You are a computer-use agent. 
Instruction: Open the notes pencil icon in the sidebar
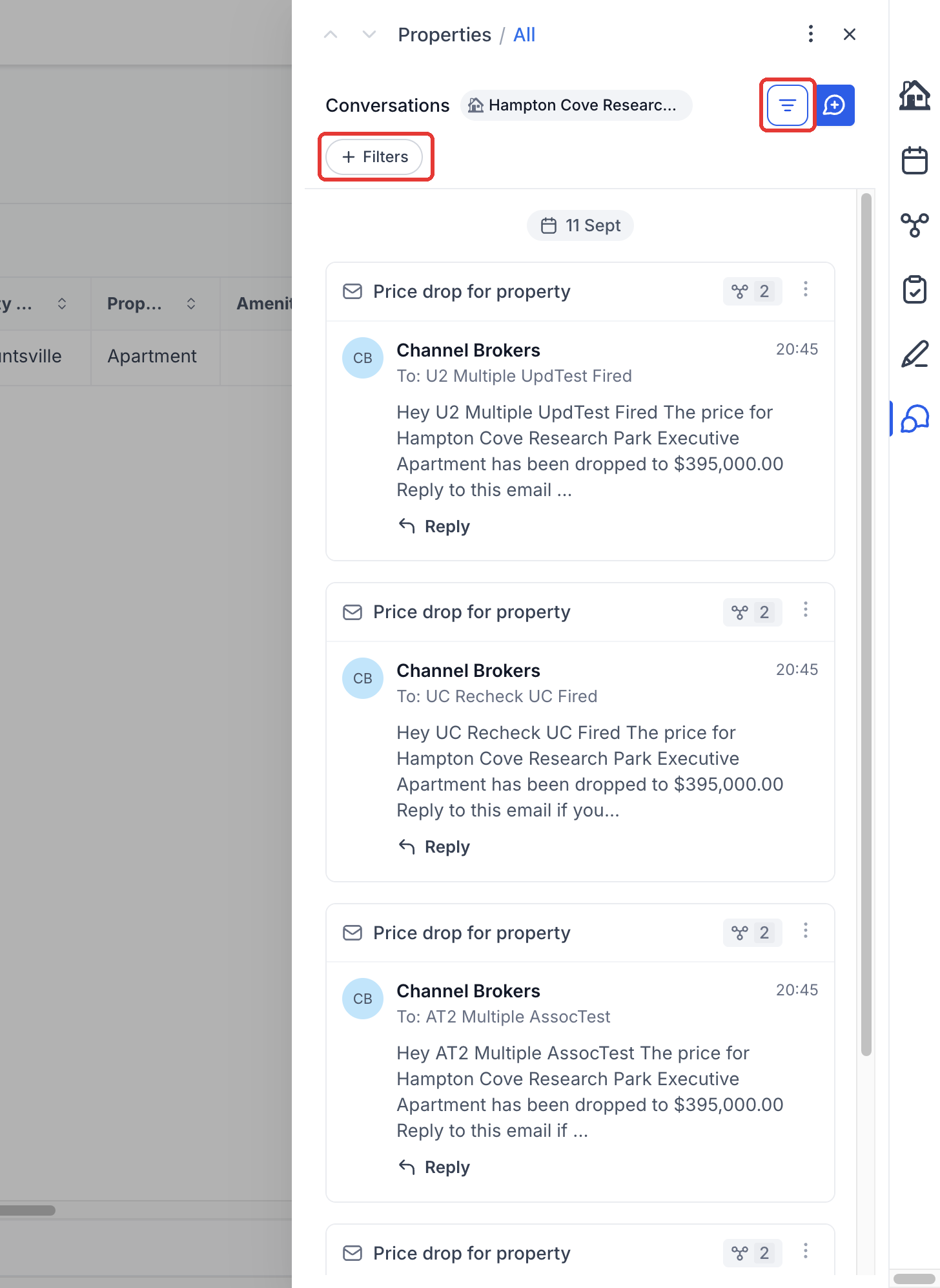click(915, 354)
